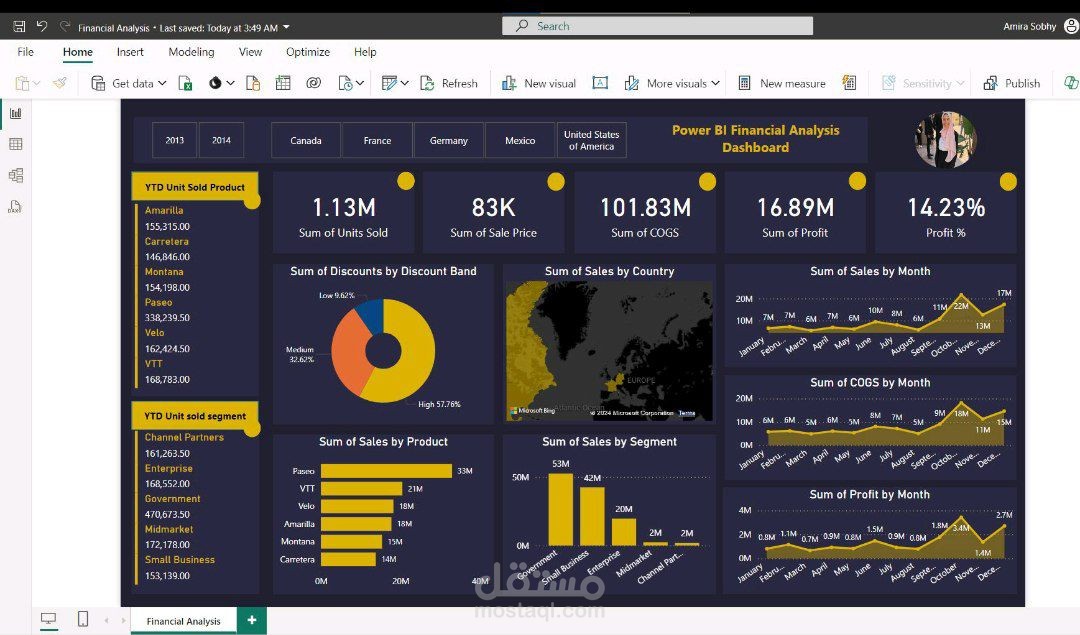Image resolution: width=1080 pixels, height=635 pixels.
Task: Select the mobile layout icon
Action: click(83, 619)
